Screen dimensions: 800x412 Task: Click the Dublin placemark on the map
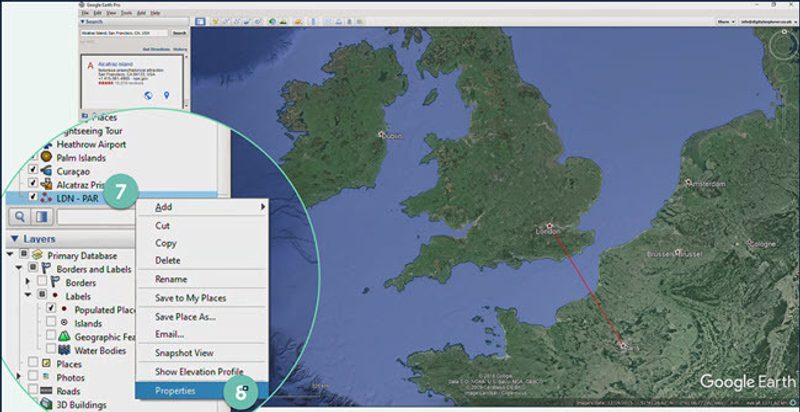click(x=381, y=134)
